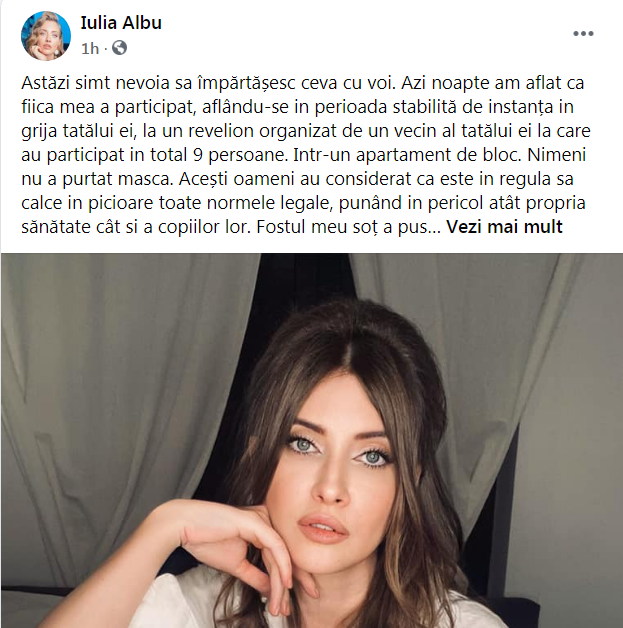Open the post via the 1h timestamp
The width and height of the screenshot is (623, 628).
[90, 48]
